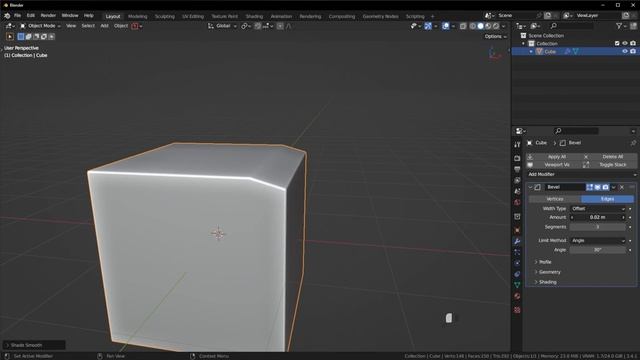Collapse the Bevel modifier panel
Screen dimensions: 640x360
(x=530, y=187)
